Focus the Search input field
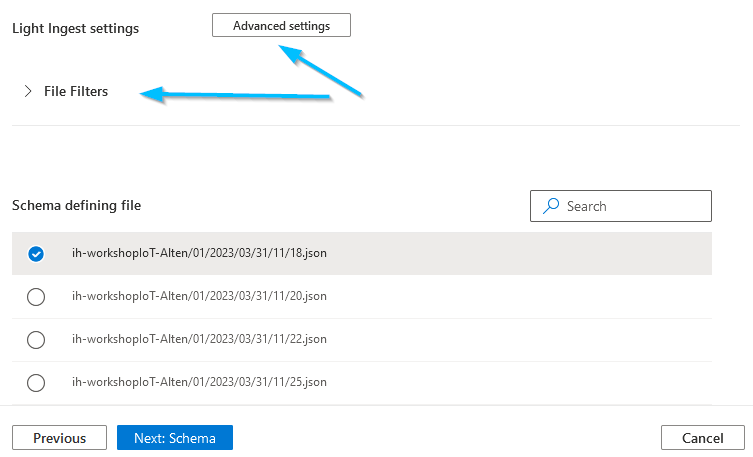The width and height of the screenshot is (753, 457). (x=632, y=206)
